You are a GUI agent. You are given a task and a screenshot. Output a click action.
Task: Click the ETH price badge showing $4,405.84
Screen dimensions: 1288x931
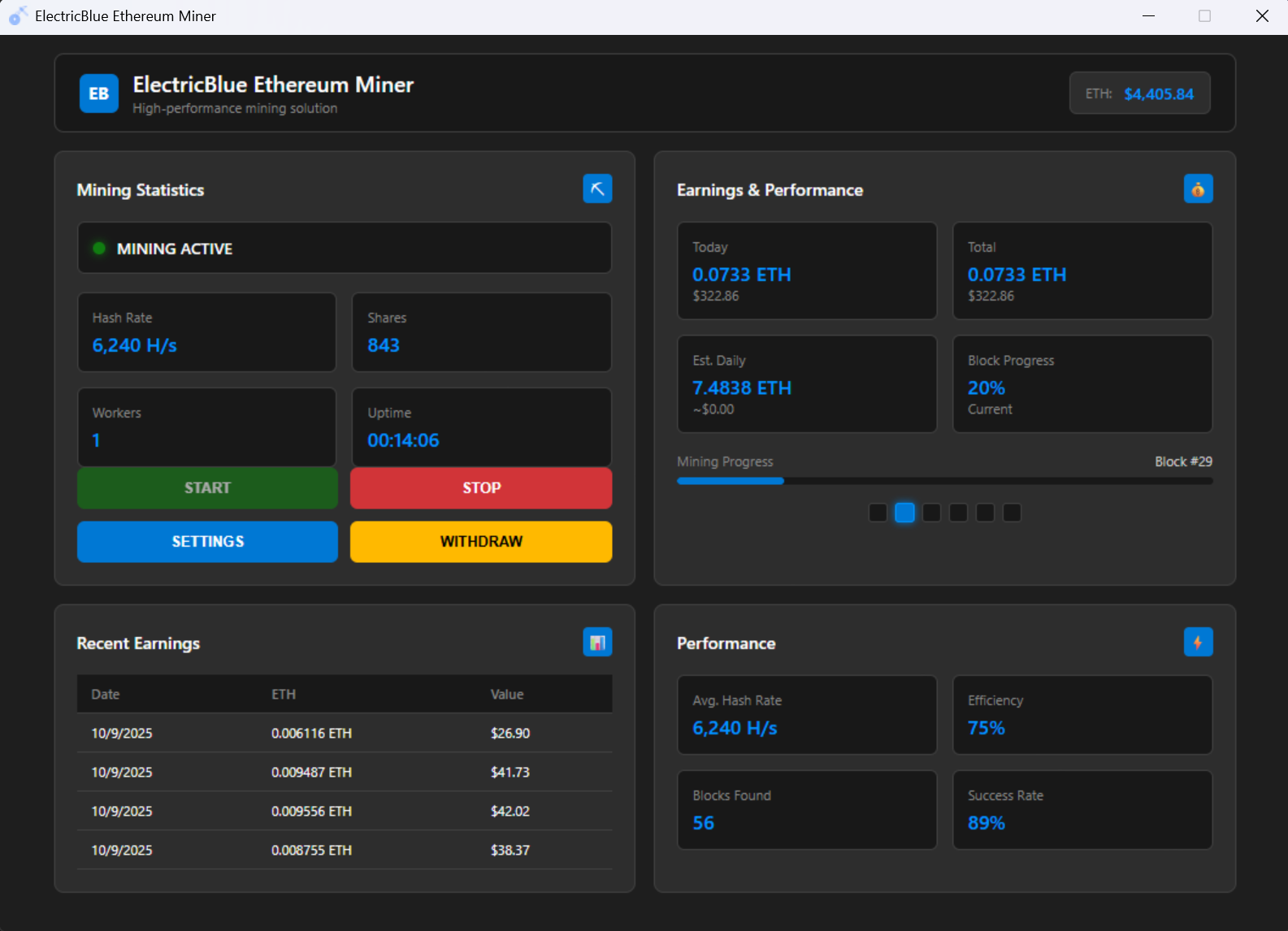[1139, 93]
